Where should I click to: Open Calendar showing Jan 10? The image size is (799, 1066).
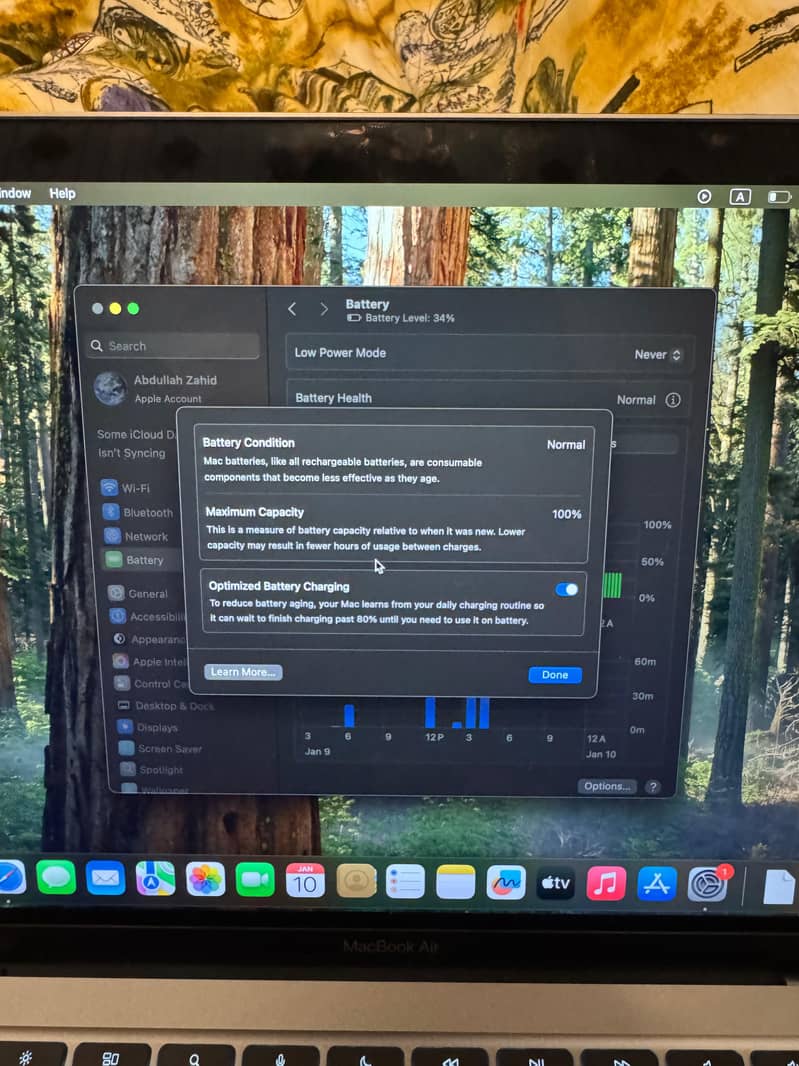(x=305, y=881)
